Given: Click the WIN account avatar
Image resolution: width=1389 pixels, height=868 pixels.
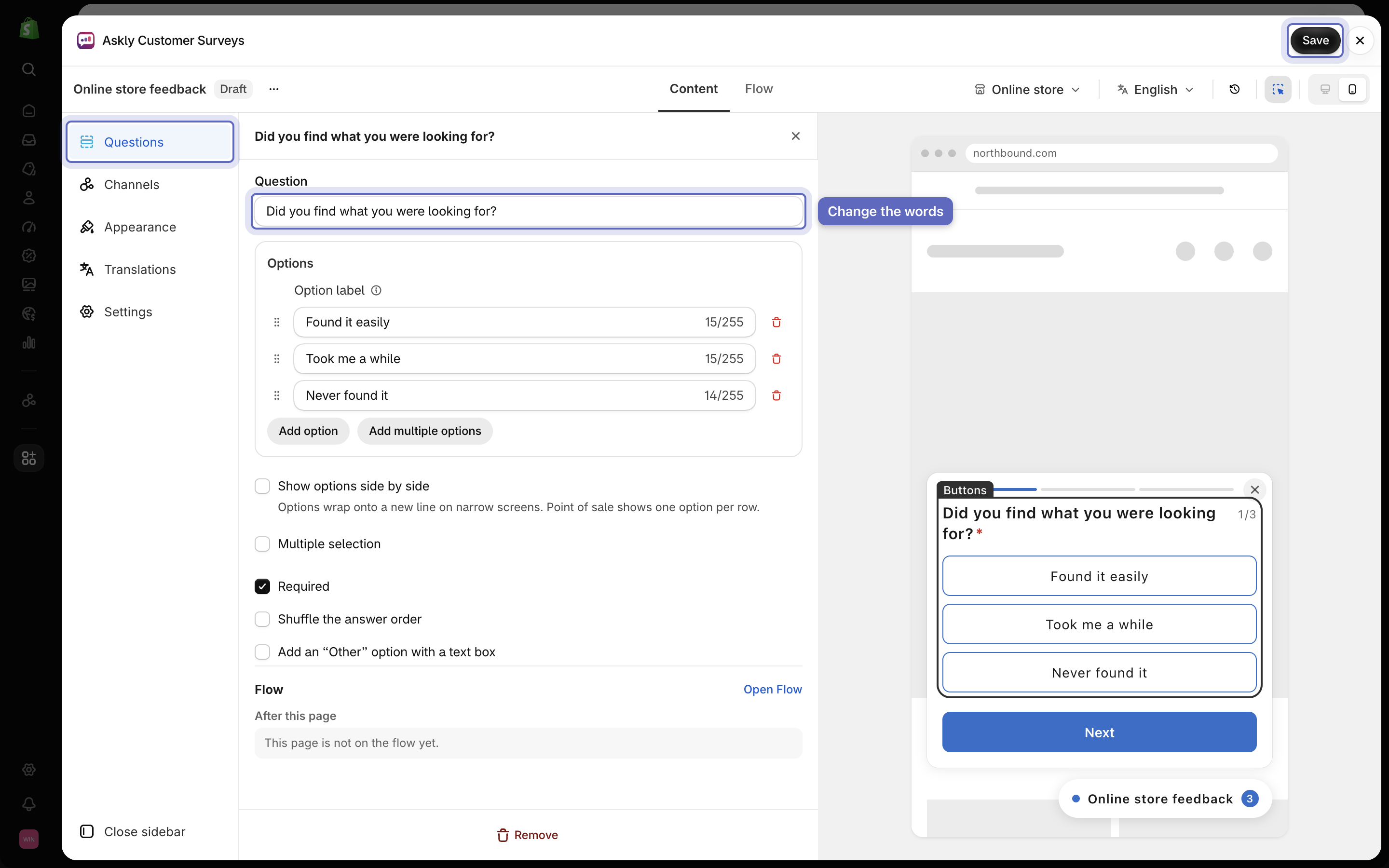Looking at the screenshot, I should pos(29,839).
